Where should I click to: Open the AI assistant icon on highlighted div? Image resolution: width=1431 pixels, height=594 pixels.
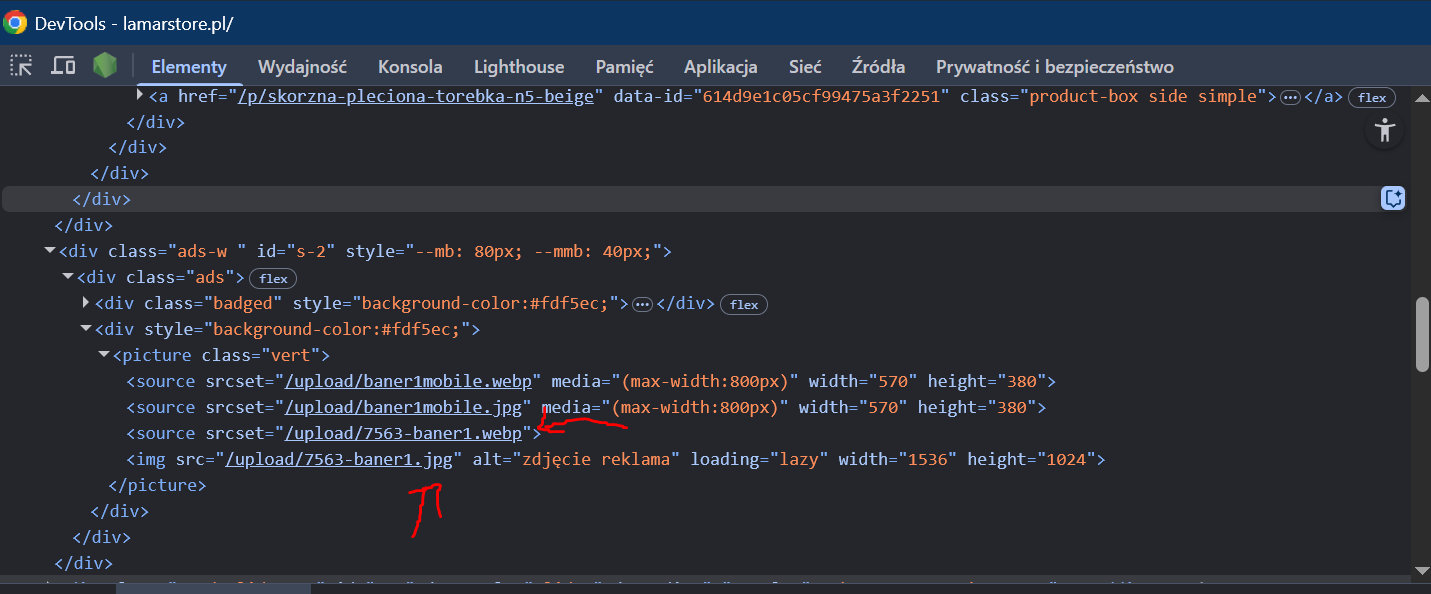[1393, 198]
